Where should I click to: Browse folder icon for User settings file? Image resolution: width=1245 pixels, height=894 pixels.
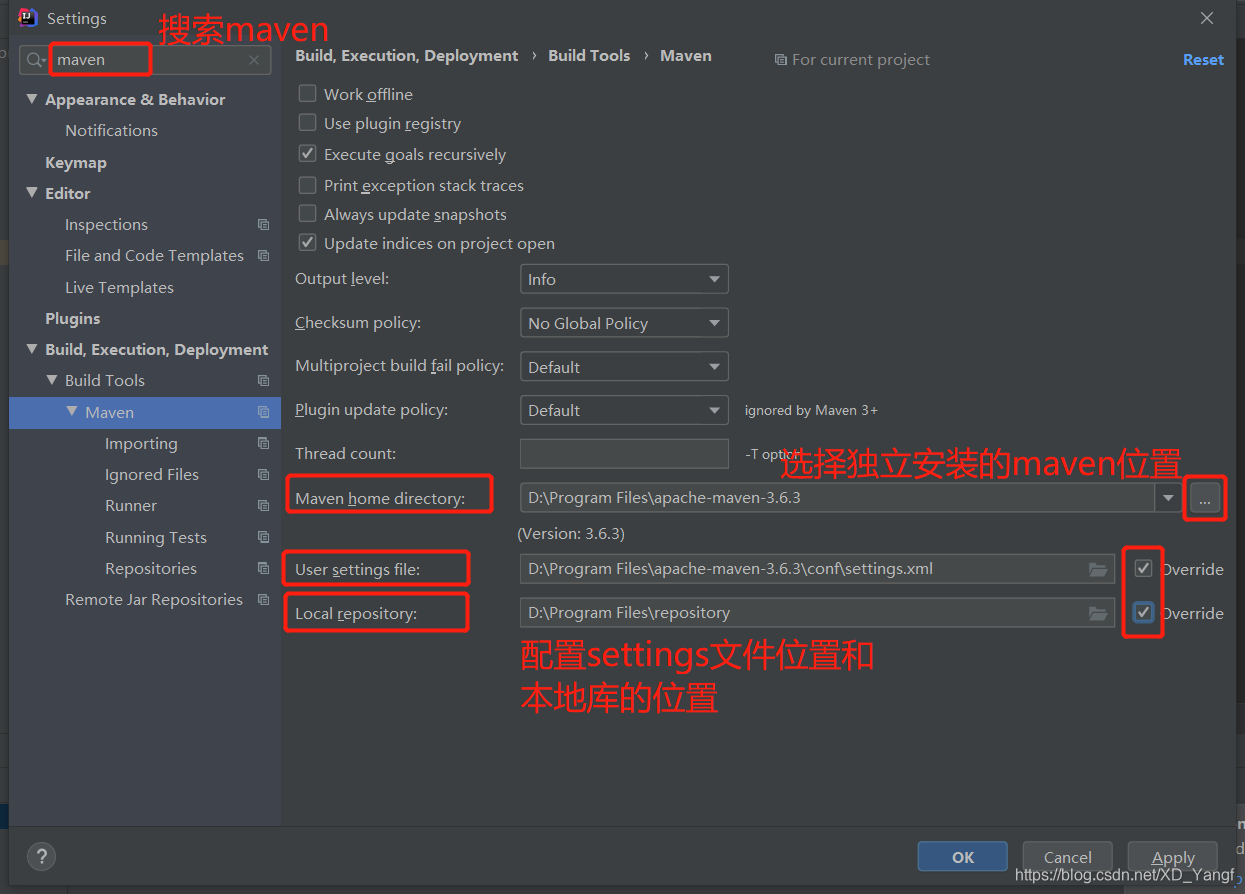(x=1098, y=569)
